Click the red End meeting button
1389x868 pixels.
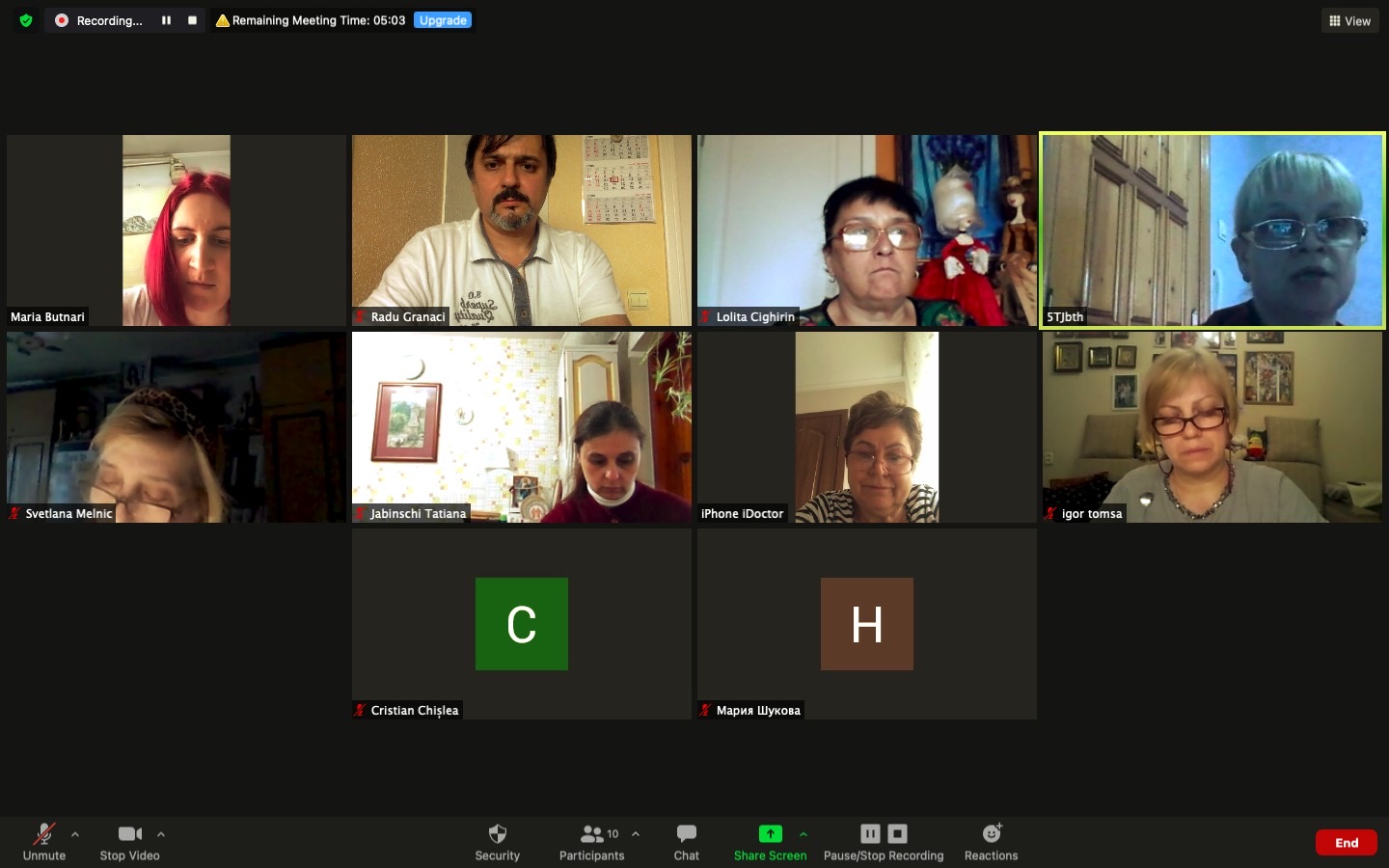[x=1346, y=843]
